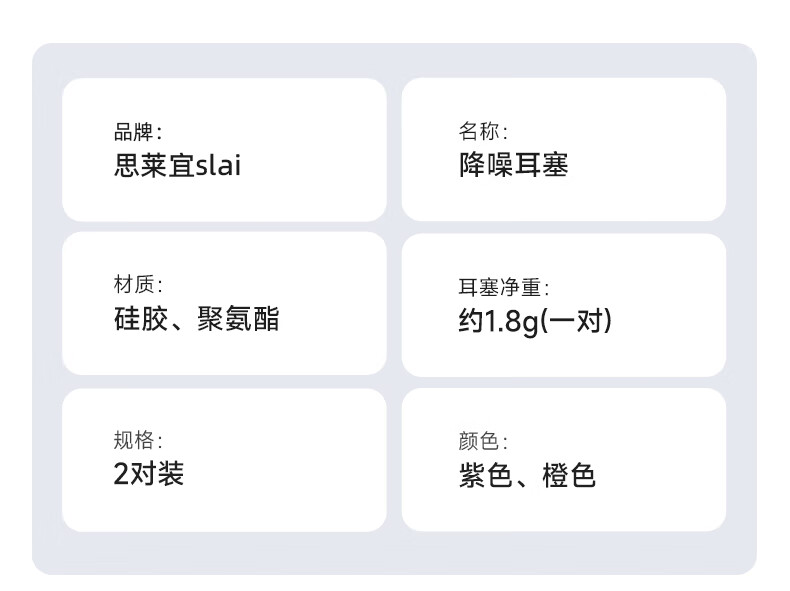Select the 2对装 specification value
Screen dimensions: 790x591
(148, 473)
